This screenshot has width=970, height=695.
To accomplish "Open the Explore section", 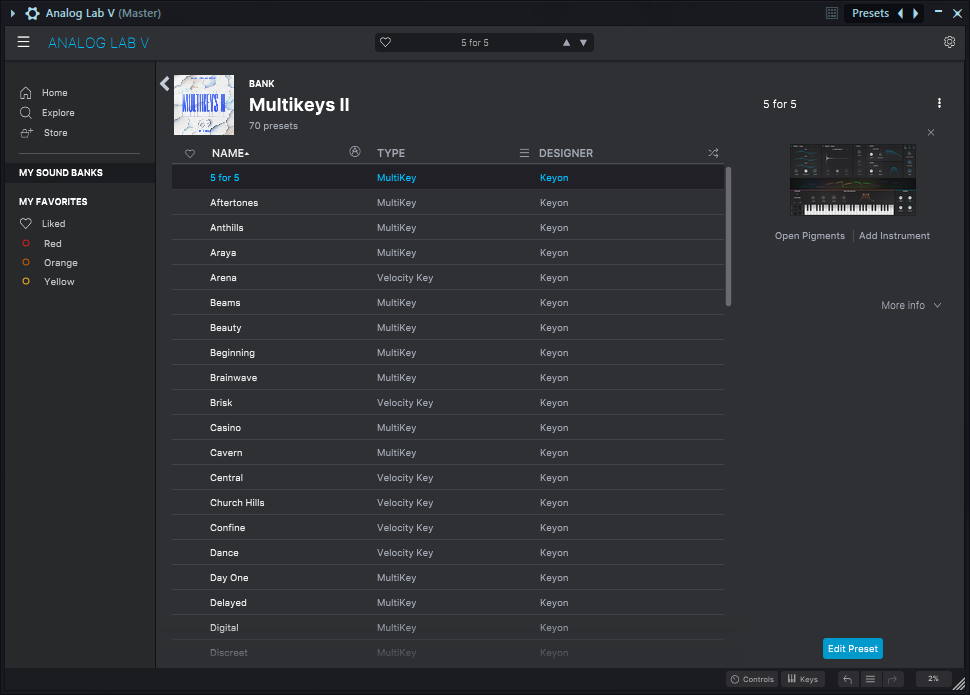I will click(47, 113).
